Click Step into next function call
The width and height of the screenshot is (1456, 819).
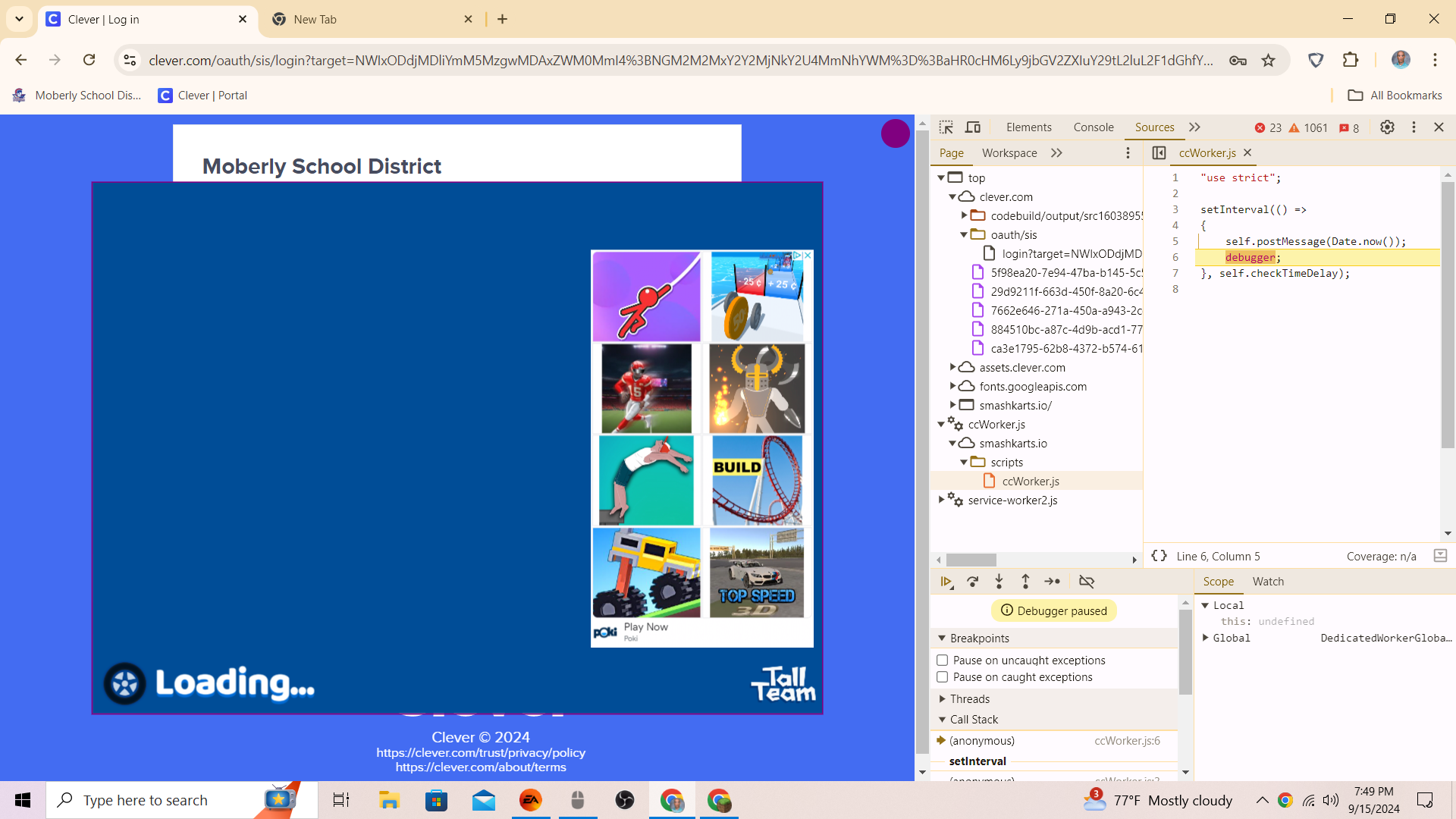tap(999, 582)
